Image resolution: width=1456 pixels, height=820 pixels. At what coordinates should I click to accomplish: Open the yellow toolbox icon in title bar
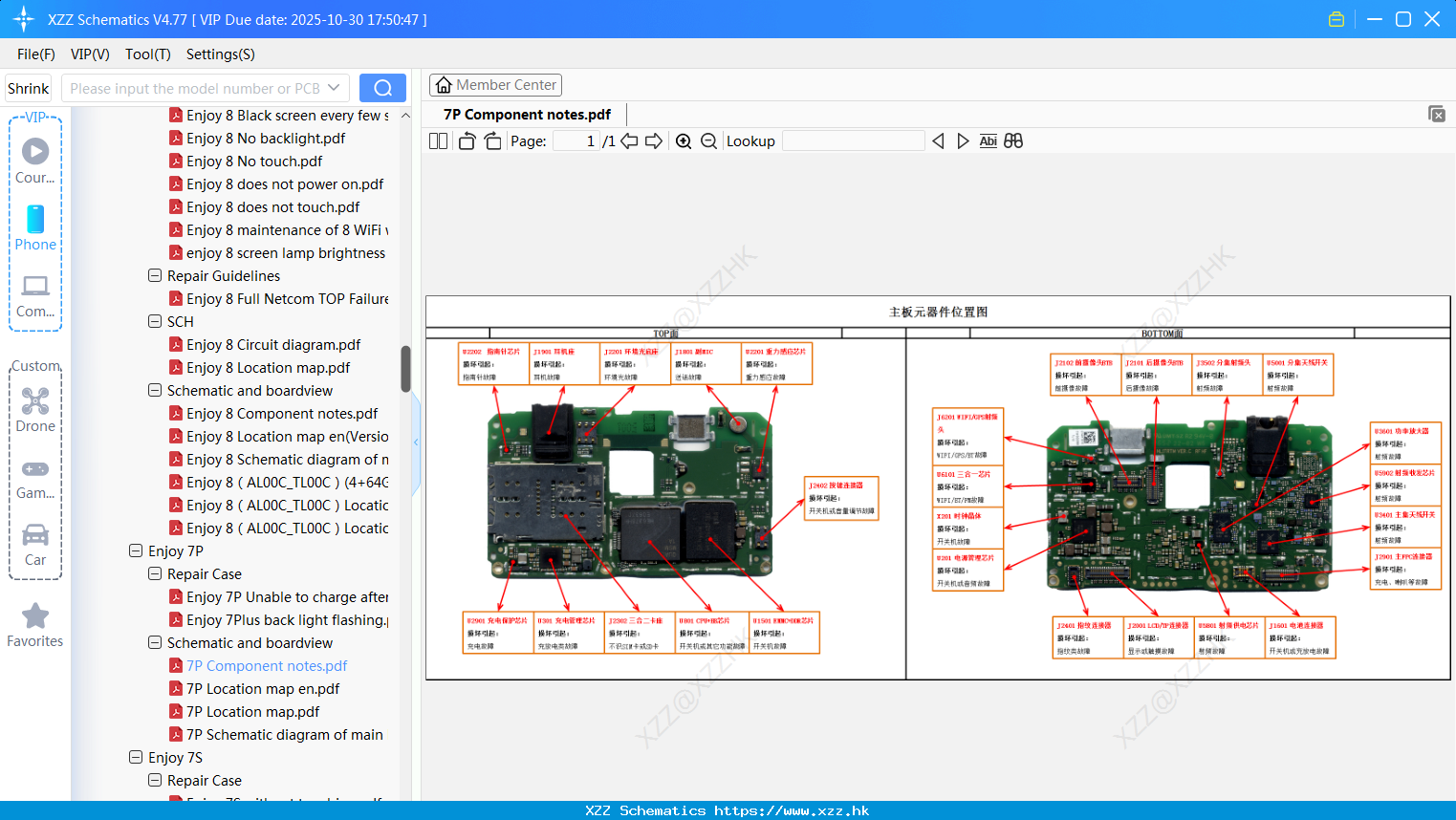click(1336, 19)
